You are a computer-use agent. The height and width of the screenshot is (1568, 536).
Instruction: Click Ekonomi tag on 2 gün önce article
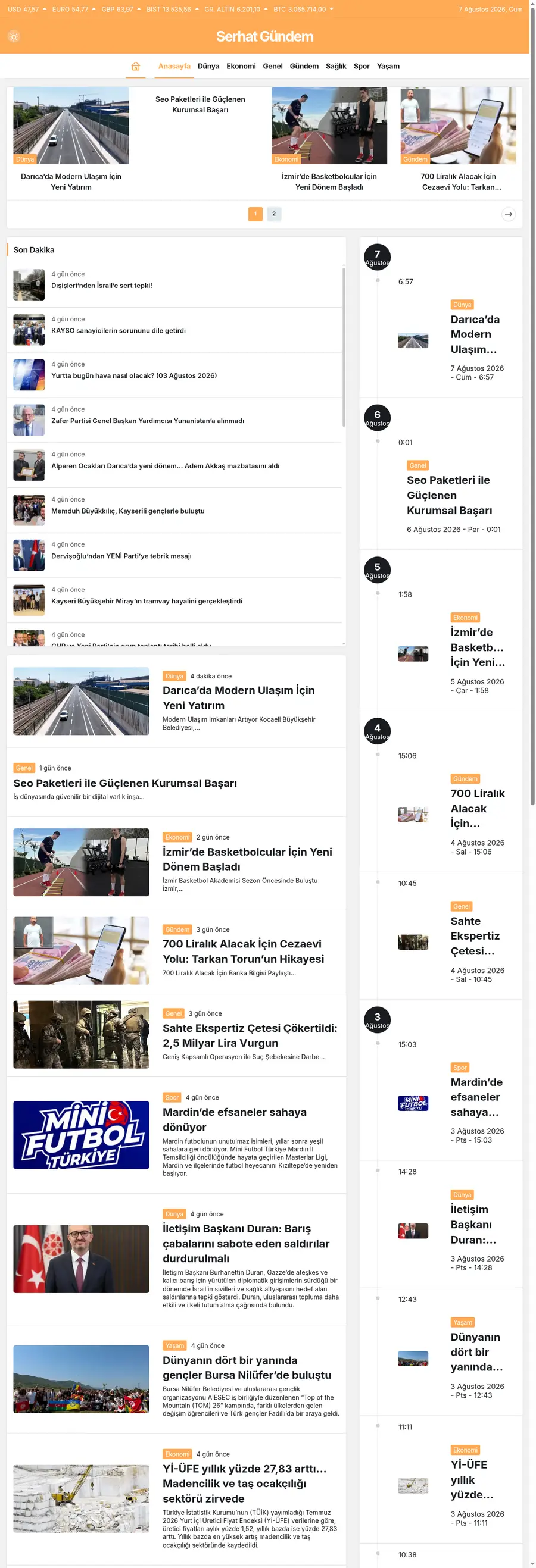(177, 838)
